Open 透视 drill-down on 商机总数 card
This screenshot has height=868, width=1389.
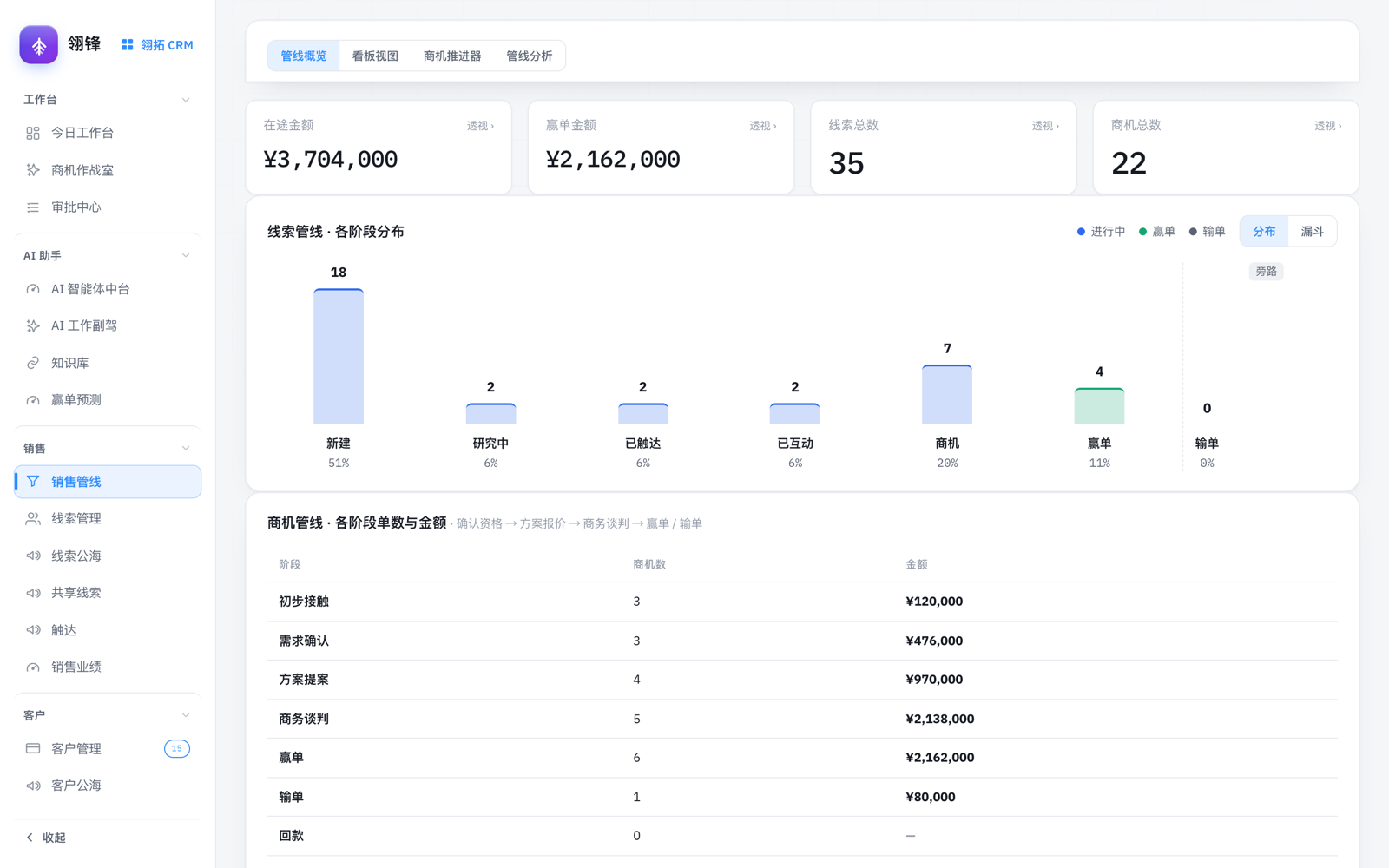(x=1327, y=126)
